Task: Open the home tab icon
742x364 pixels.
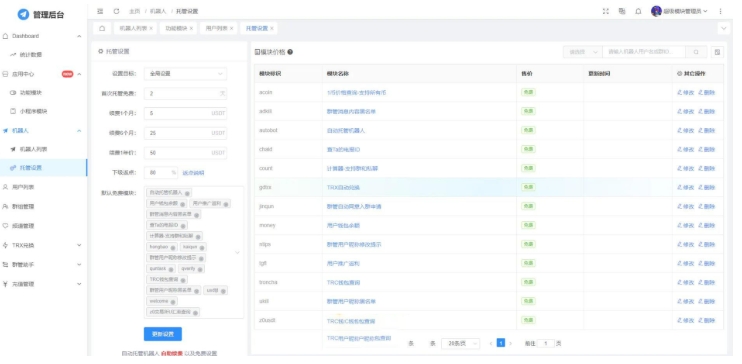Action: 102,28
